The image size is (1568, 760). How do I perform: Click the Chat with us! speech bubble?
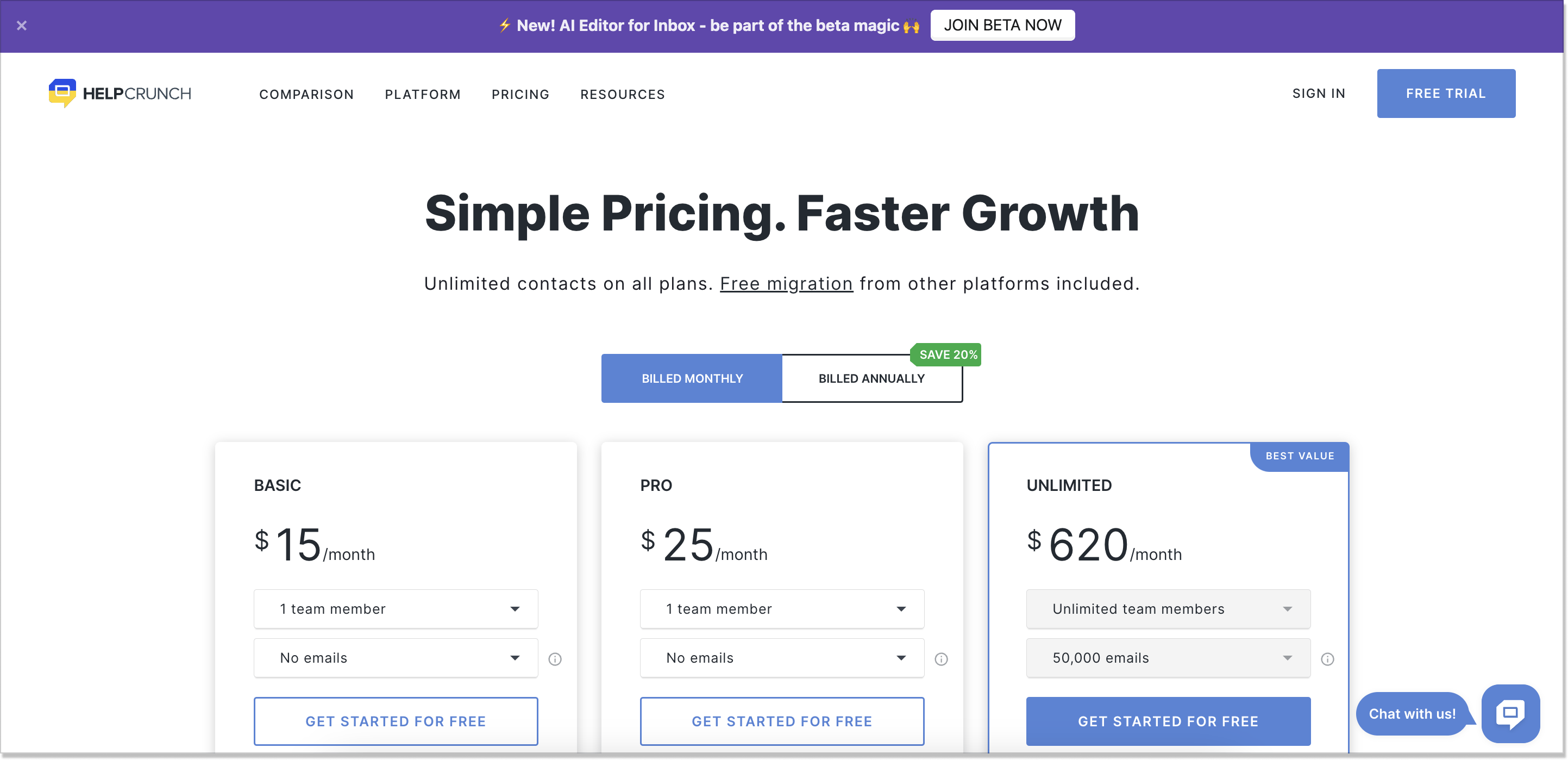click(x=1412, y=714)
